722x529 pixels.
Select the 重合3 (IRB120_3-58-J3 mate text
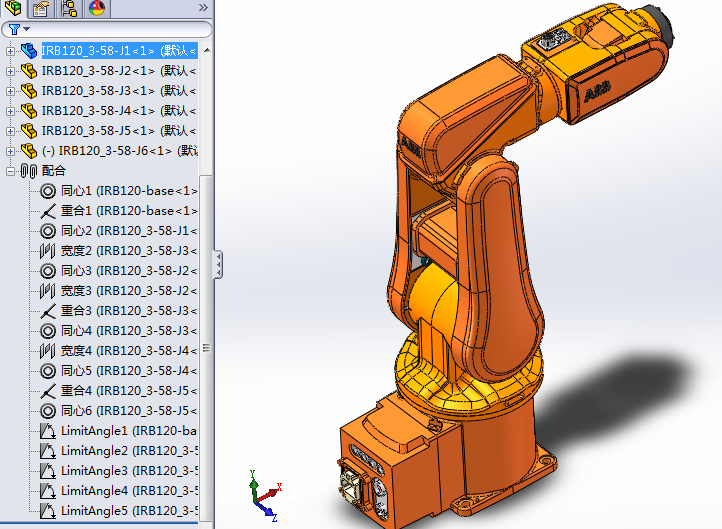point(129,311)
